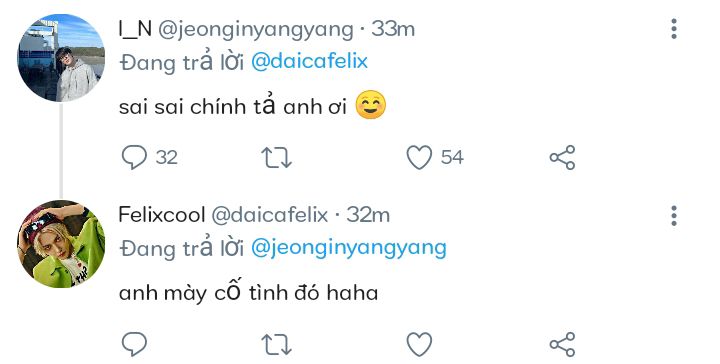The width and height of the screenshot is (720, 364).
Task: Open more options menu on I_N's tweet
Action: tap(674, 29)
